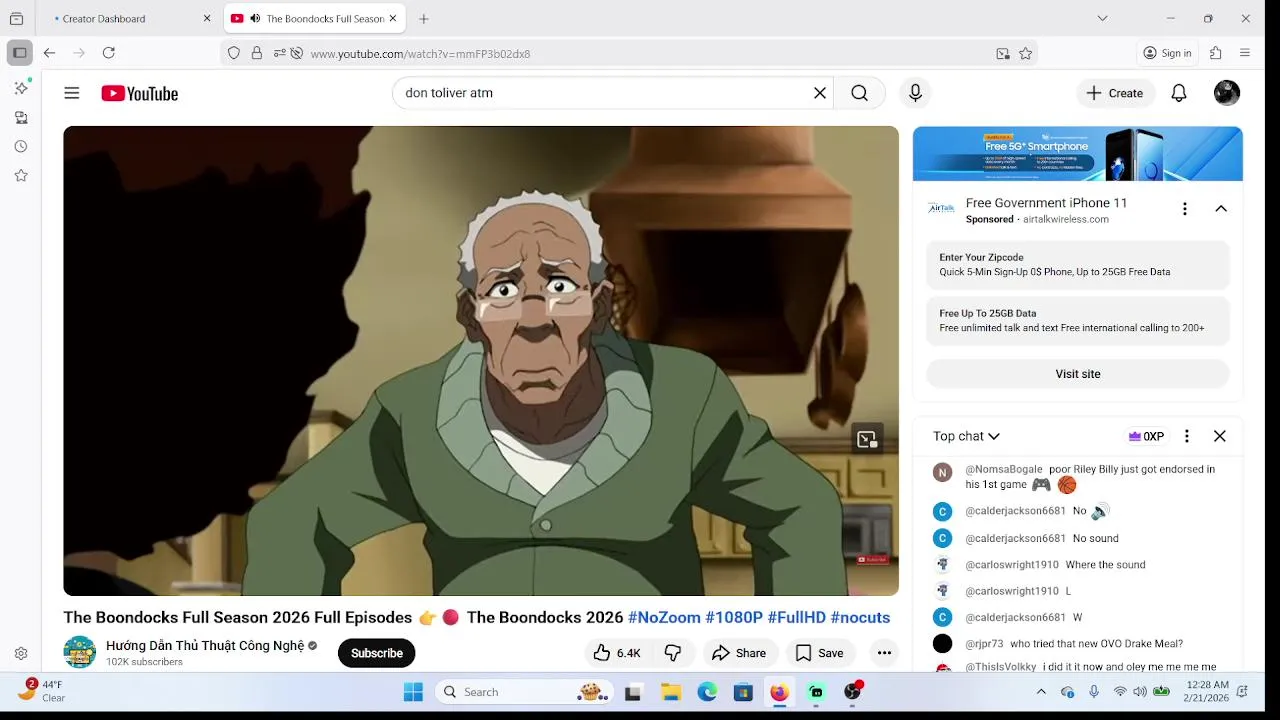Open more actions below the video
The image size is (1280, 720).
[884, 653]
